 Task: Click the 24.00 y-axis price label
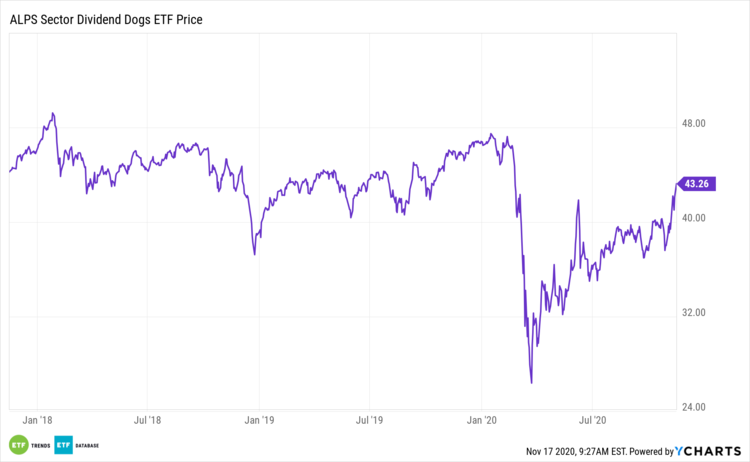click(x=694, y=407)
